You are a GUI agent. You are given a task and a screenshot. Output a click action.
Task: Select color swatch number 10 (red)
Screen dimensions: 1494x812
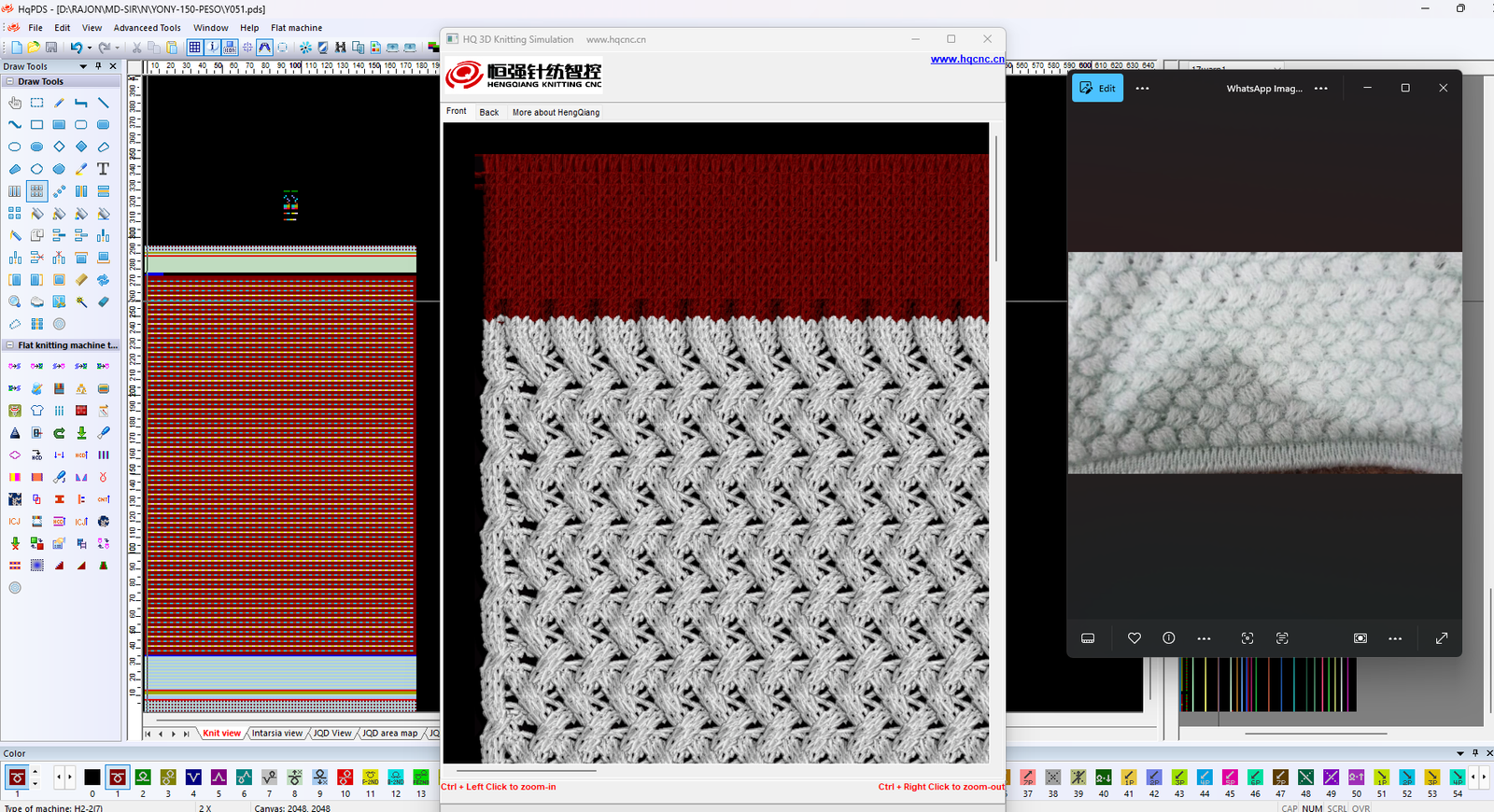345,777
